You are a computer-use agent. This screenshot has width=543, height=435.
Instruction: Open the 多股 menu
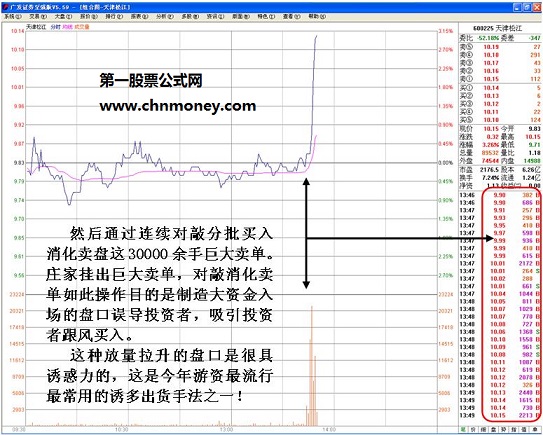[190, 16]
